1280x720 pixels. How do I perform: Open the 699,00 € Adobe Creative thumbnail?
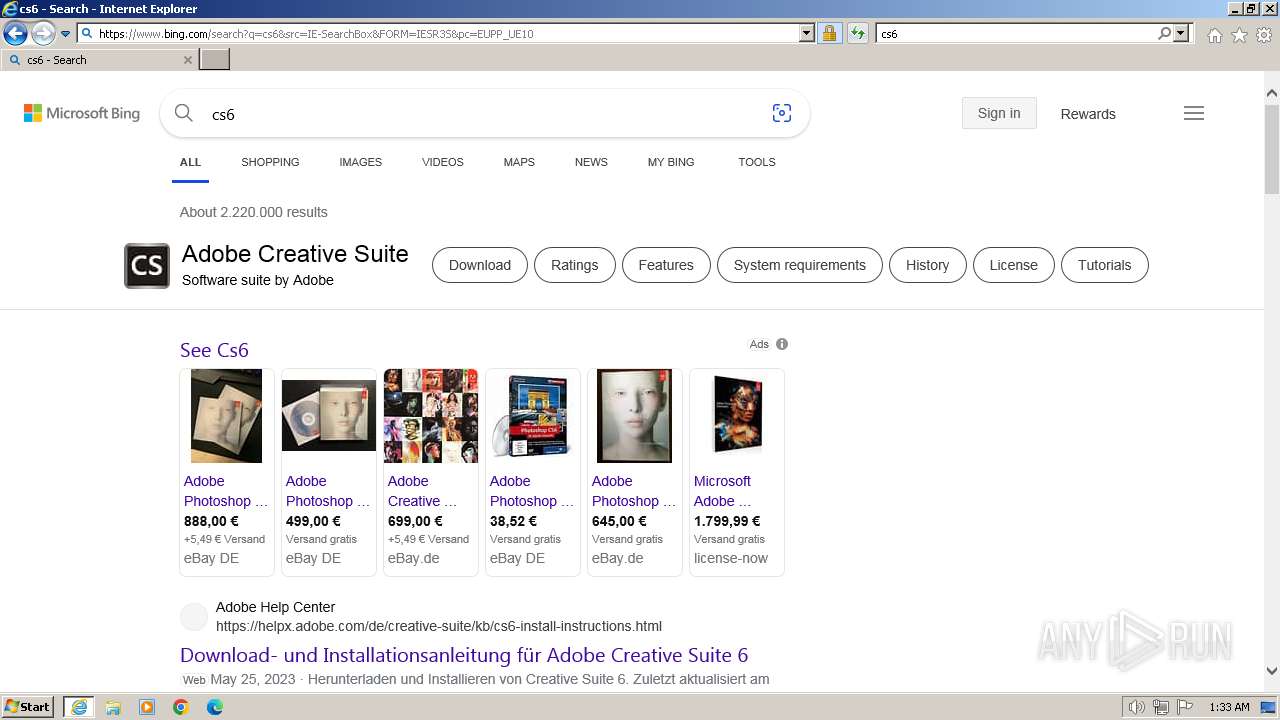(431, 416)
